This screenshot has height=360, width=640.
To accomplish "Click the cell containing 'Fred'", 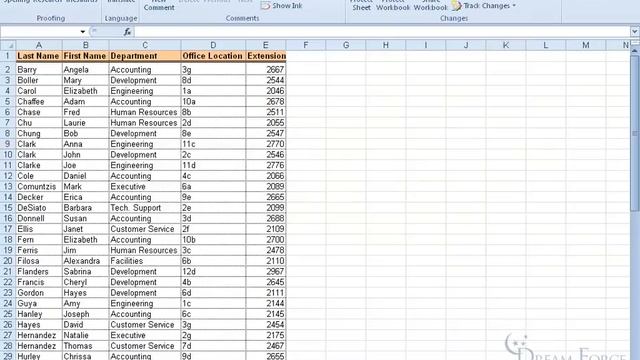I will tap(85, 112).
